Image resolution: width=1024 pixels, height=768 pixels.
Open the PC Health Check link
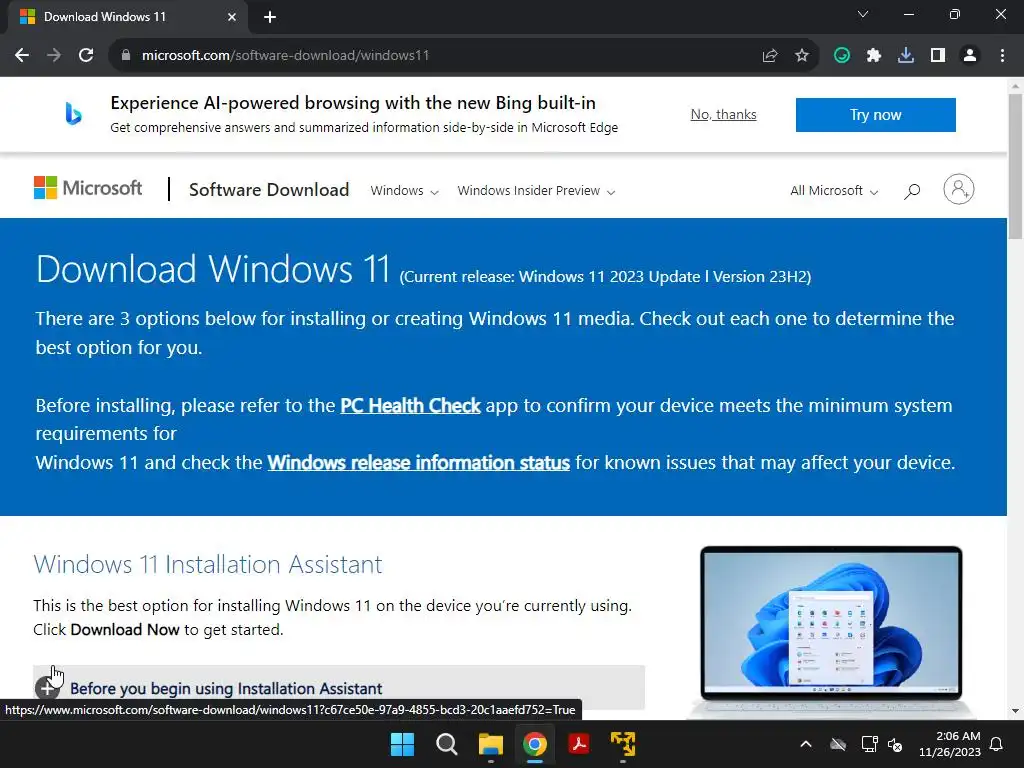[x=410, y=406]
